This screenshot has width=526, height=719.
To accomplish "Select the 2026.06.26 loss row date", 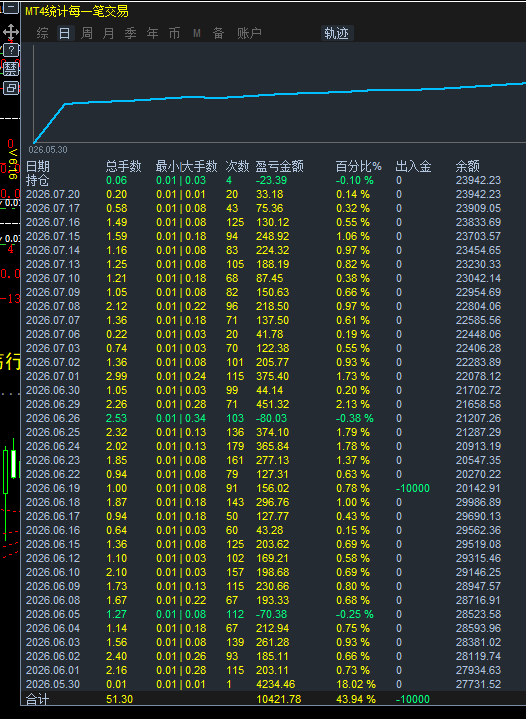I will point(53,418).
